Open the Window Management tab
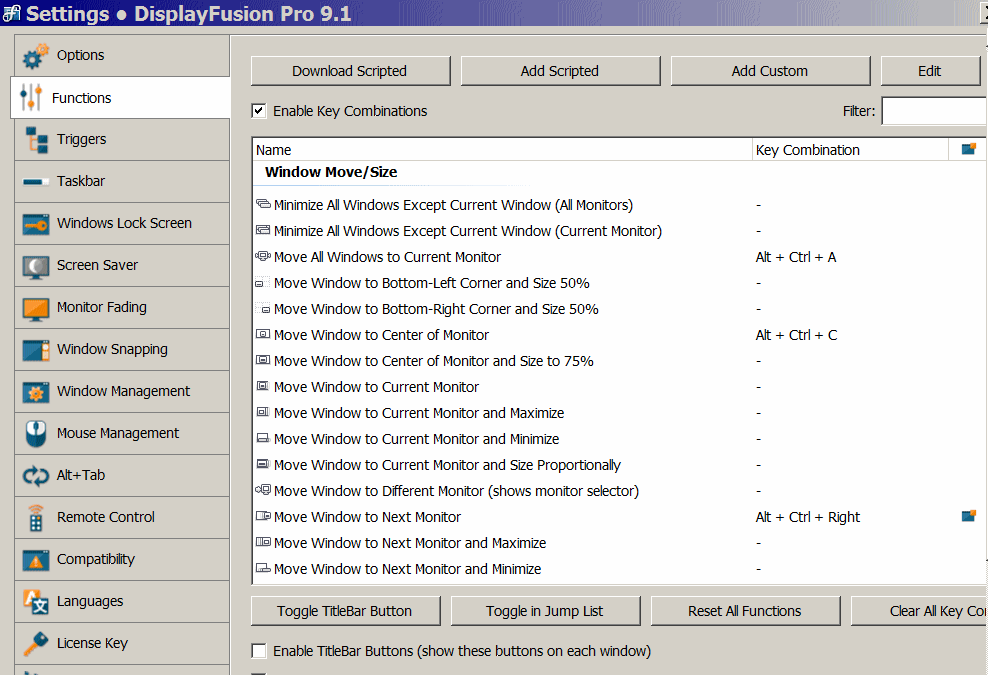This screenshot has height=675, width=988. pyautogui.click(x=123, y=391)
